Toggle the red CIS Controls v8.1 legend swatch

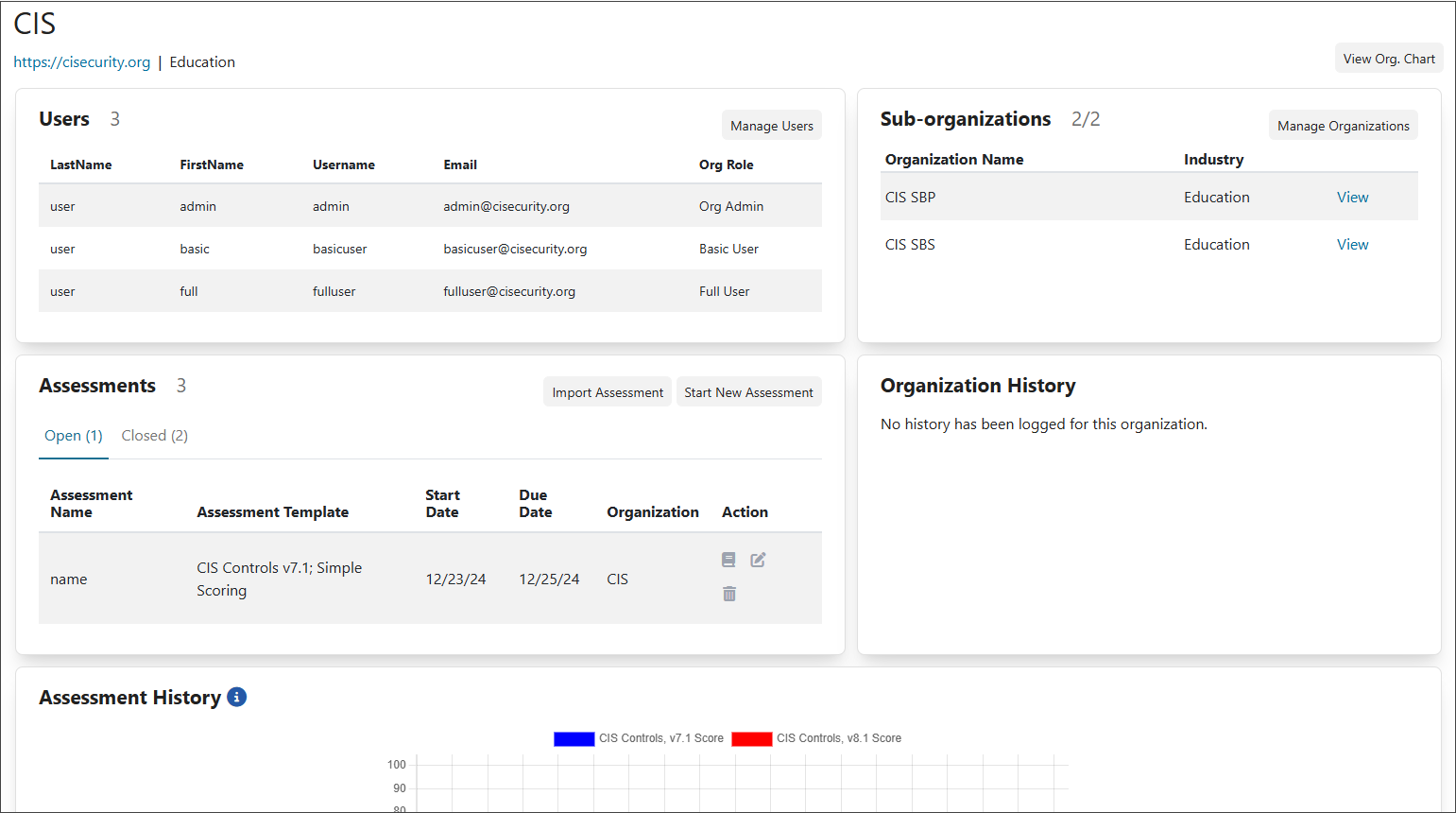[x=752, y=738]
